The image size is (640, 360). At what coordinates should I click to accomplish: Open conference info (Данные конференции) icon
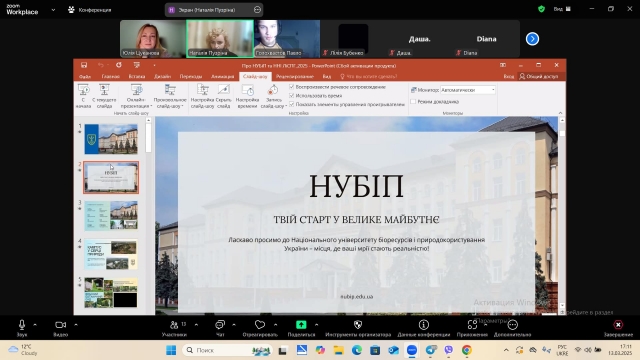click(424, 324)
